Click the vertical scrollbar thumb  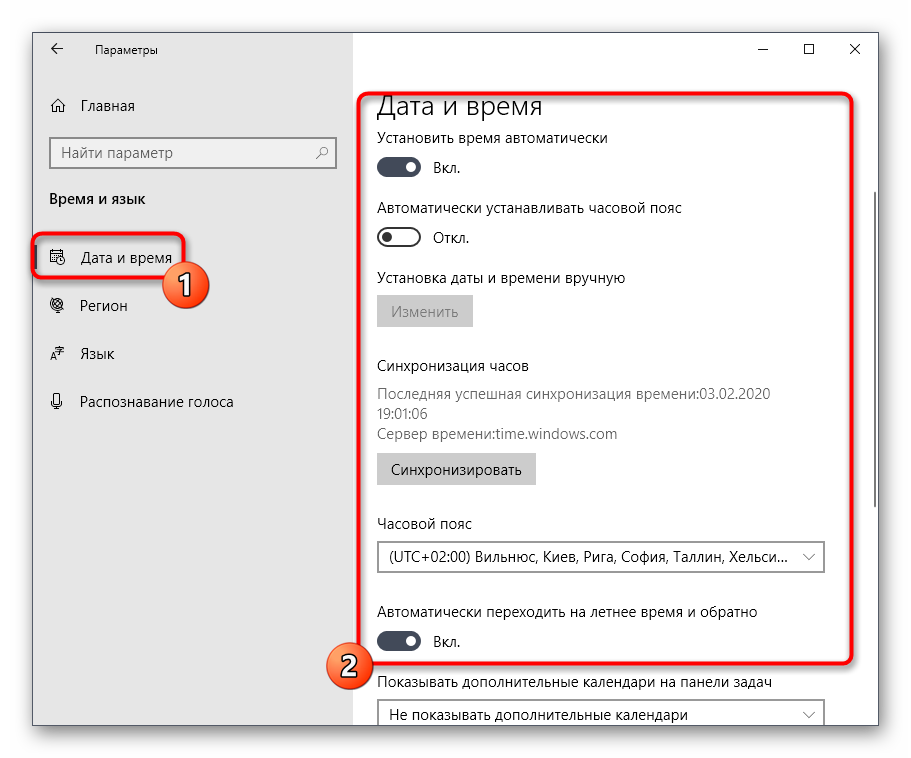click(x=875, y=350)
